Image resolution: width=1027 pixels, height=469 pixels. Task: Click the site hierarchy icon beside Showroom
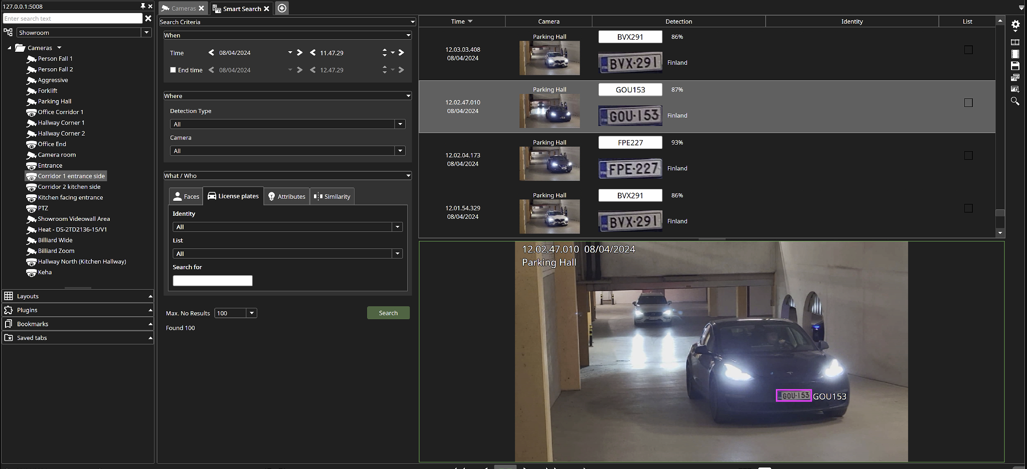coord(8,32)
